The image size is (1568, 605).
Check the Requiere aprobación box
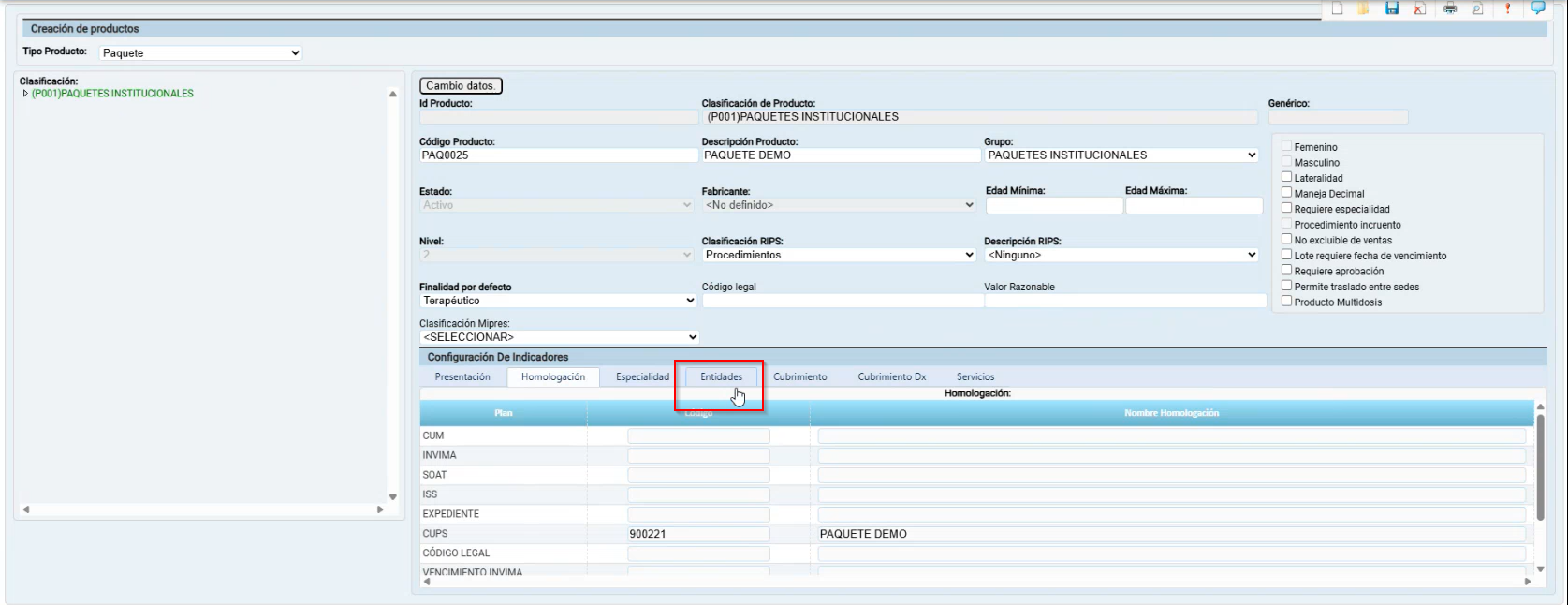coord(1287,270)
